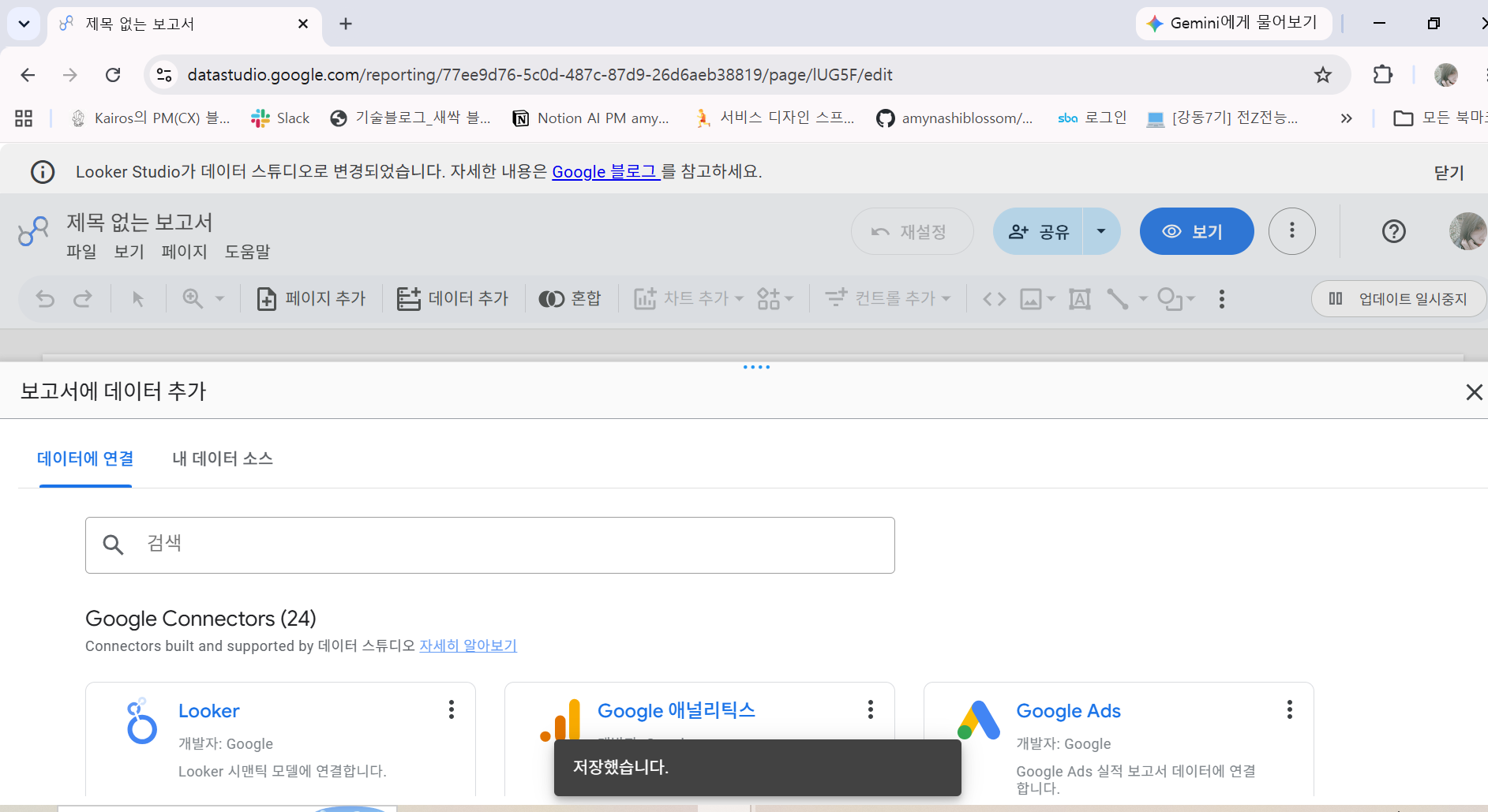The width and height of the screenshot is (1488, 812).
Task: Open Google Ads connector options menu
Action: [1290, 709]
